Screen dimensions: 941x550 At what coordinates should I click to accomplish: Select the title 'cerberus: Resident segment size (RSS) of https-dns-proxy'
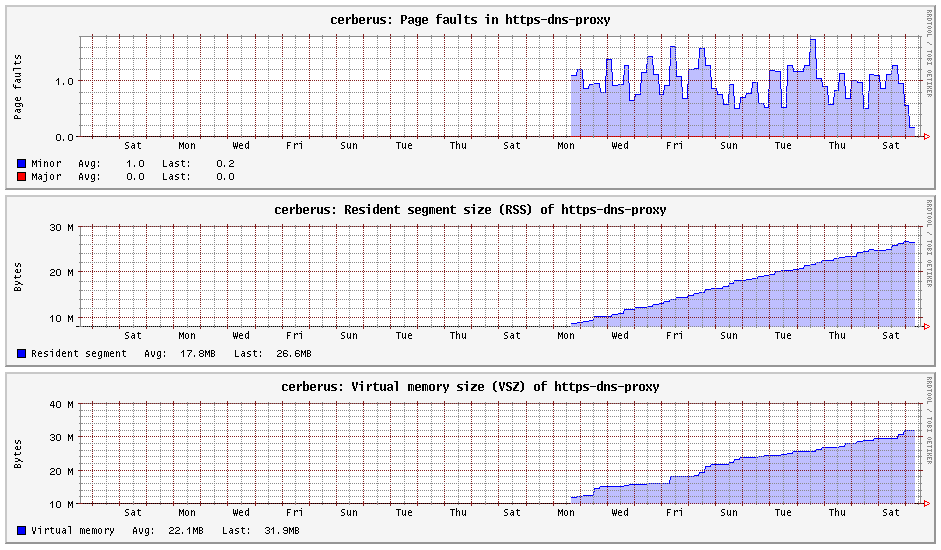(x=470, y=210)
